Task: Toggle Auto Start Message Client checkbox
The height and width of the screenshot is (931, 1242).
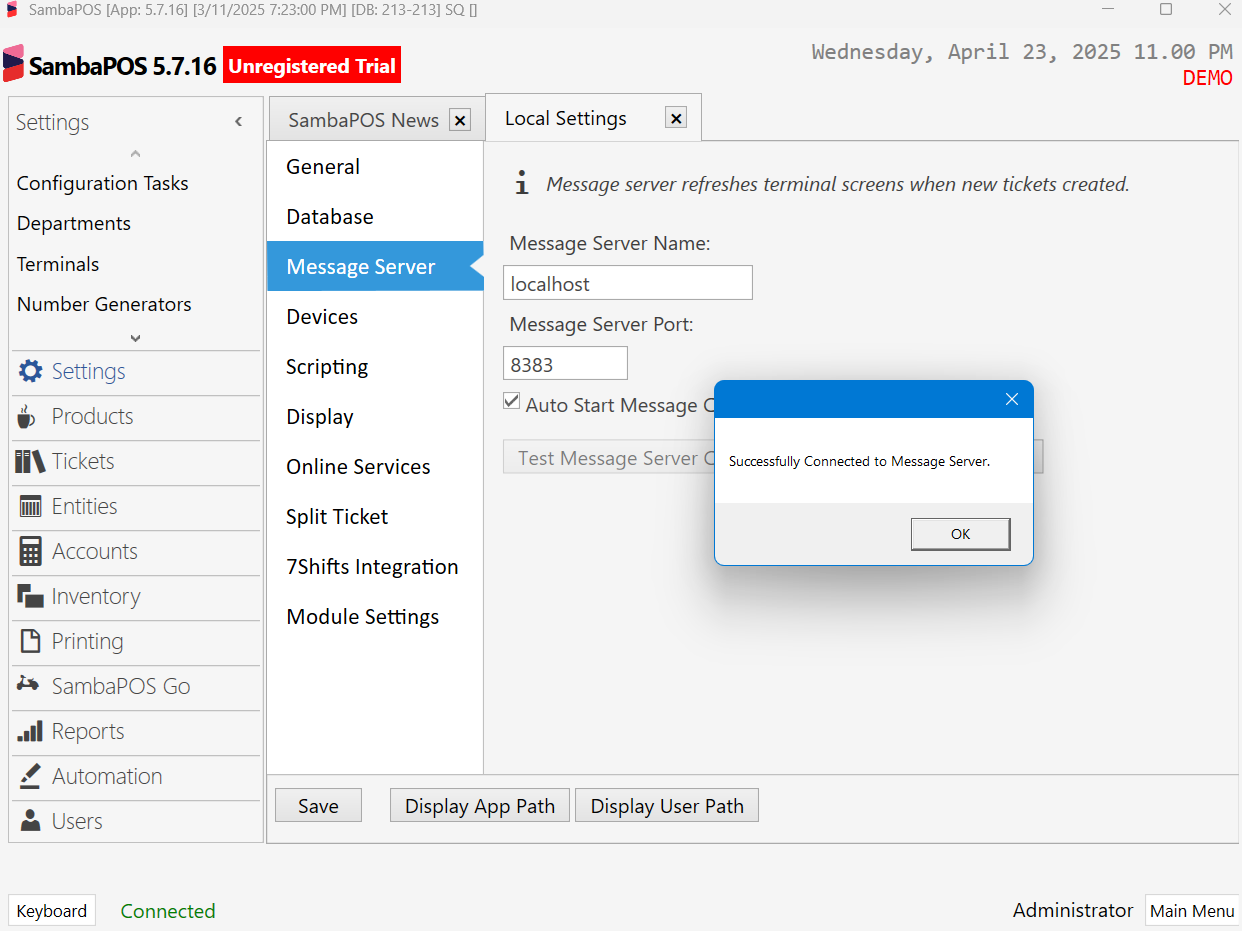Action: [512, 402]
